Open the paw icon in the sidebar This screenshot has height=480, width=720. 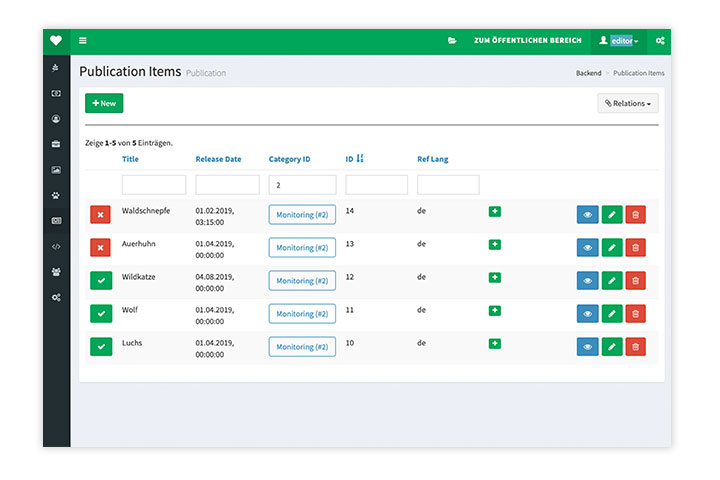pos(56,195)
